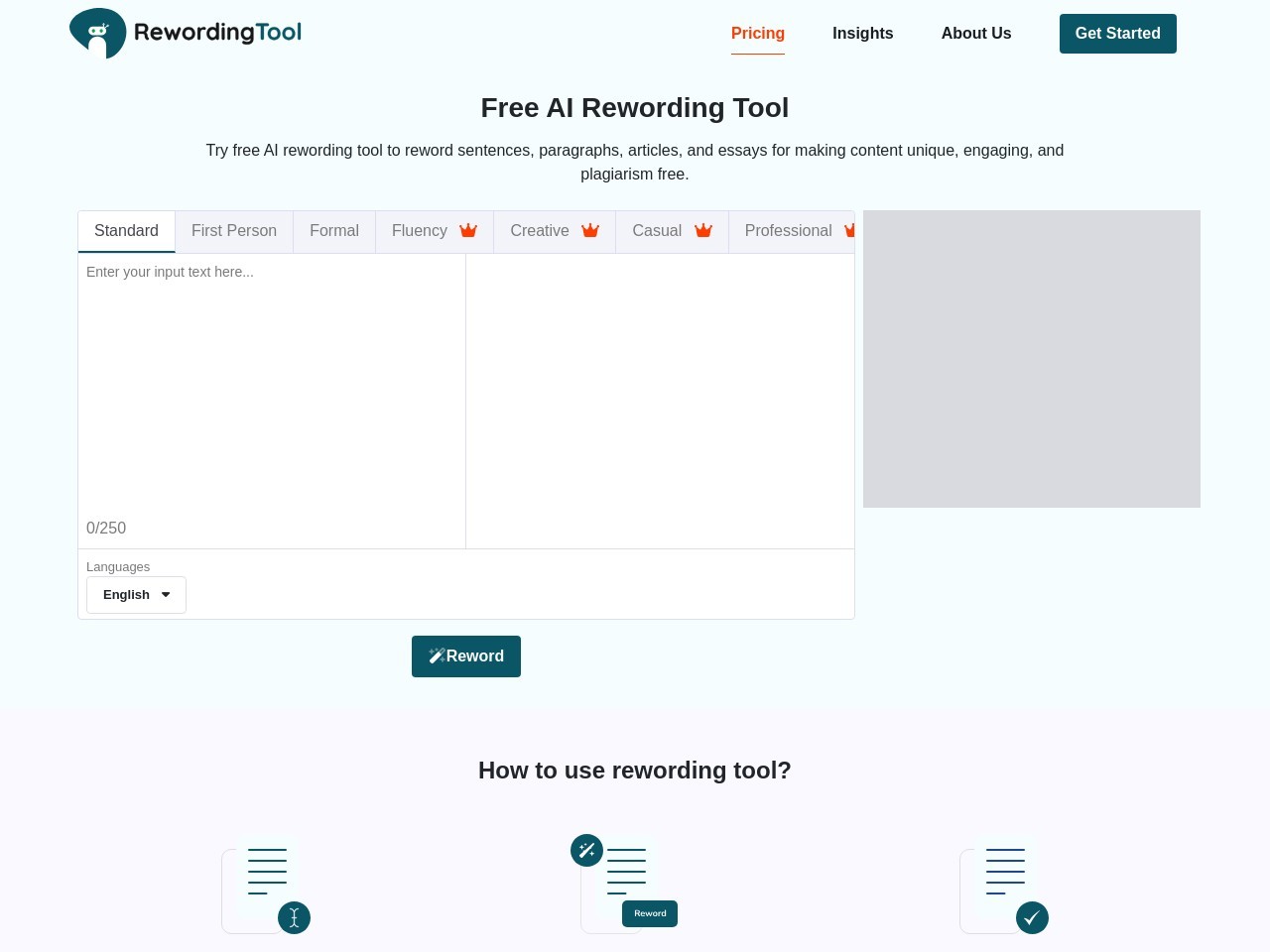Select the Standard mode tab
This screenshot has width=1270, height=952.
click(127, 231)
